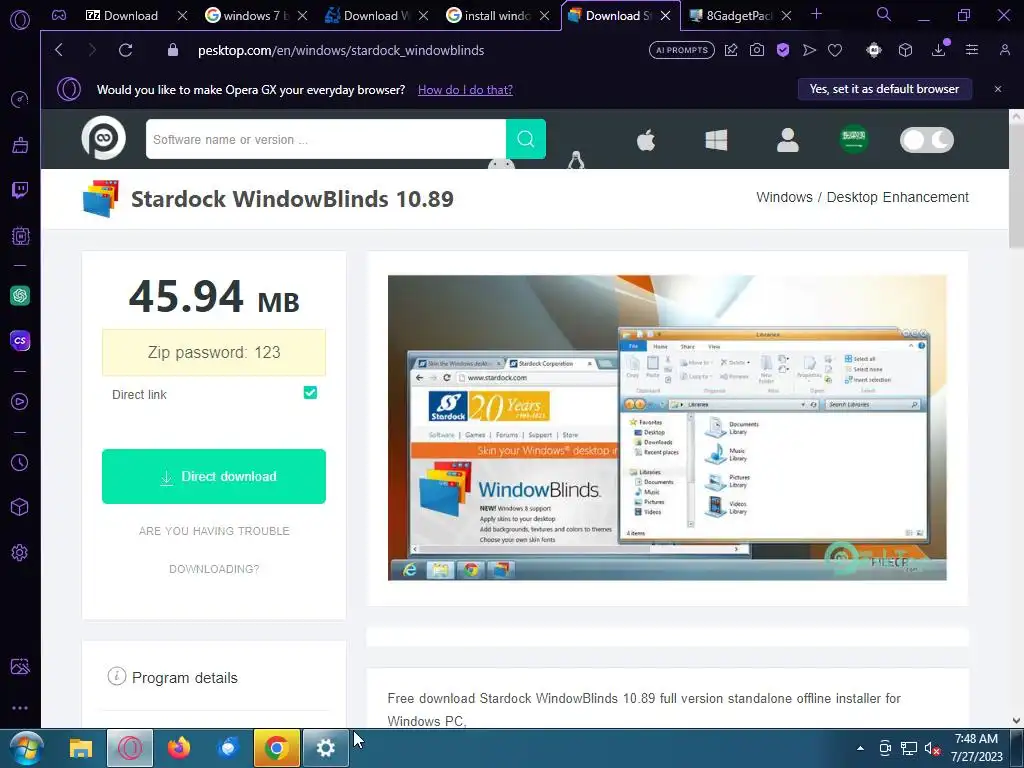Screen dimensions: 1024x768
Task: Click the AI PROMPTS button
Action: coord(682,50)
